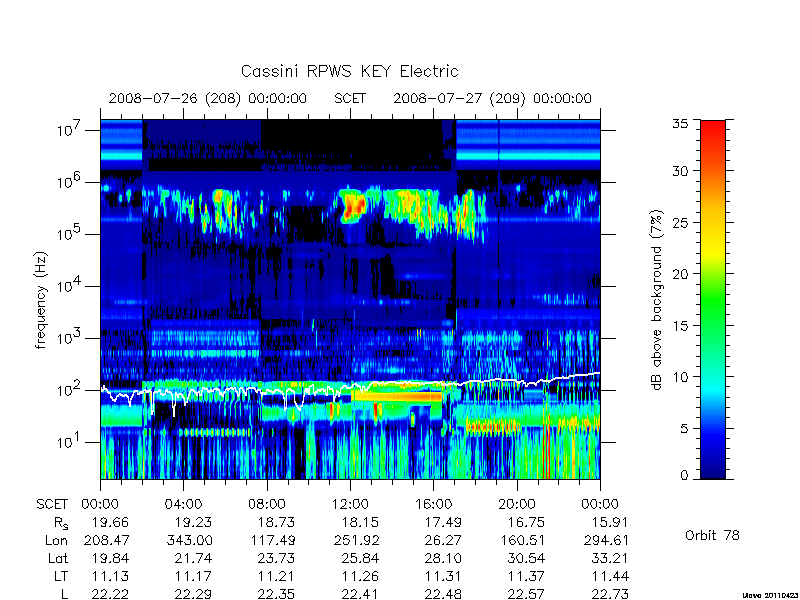Click the Cassini RPWS KEY Electric title

pos(349,71)
